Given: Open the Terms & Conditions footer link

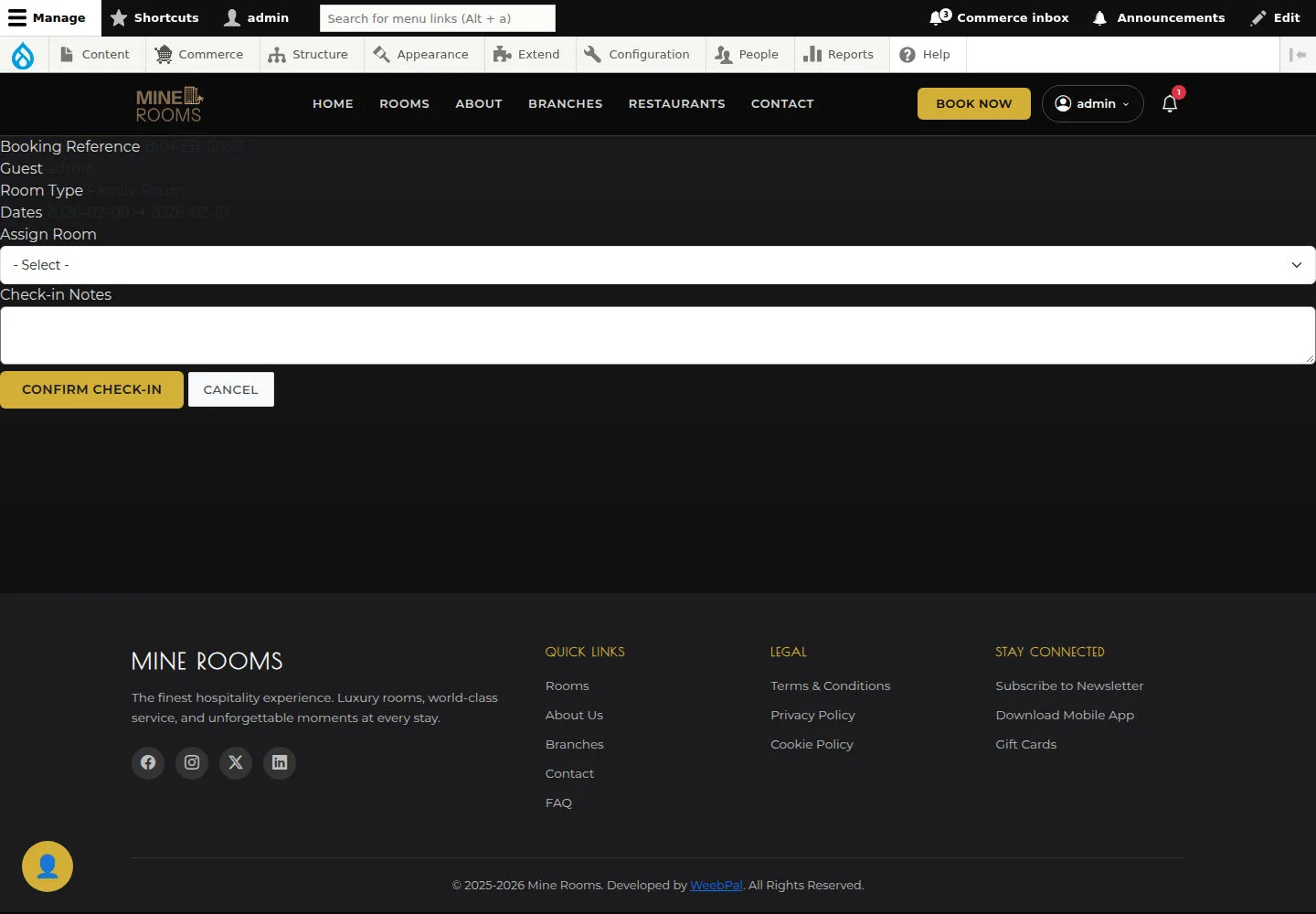Looking at the screenshot, I should [830, 685].
